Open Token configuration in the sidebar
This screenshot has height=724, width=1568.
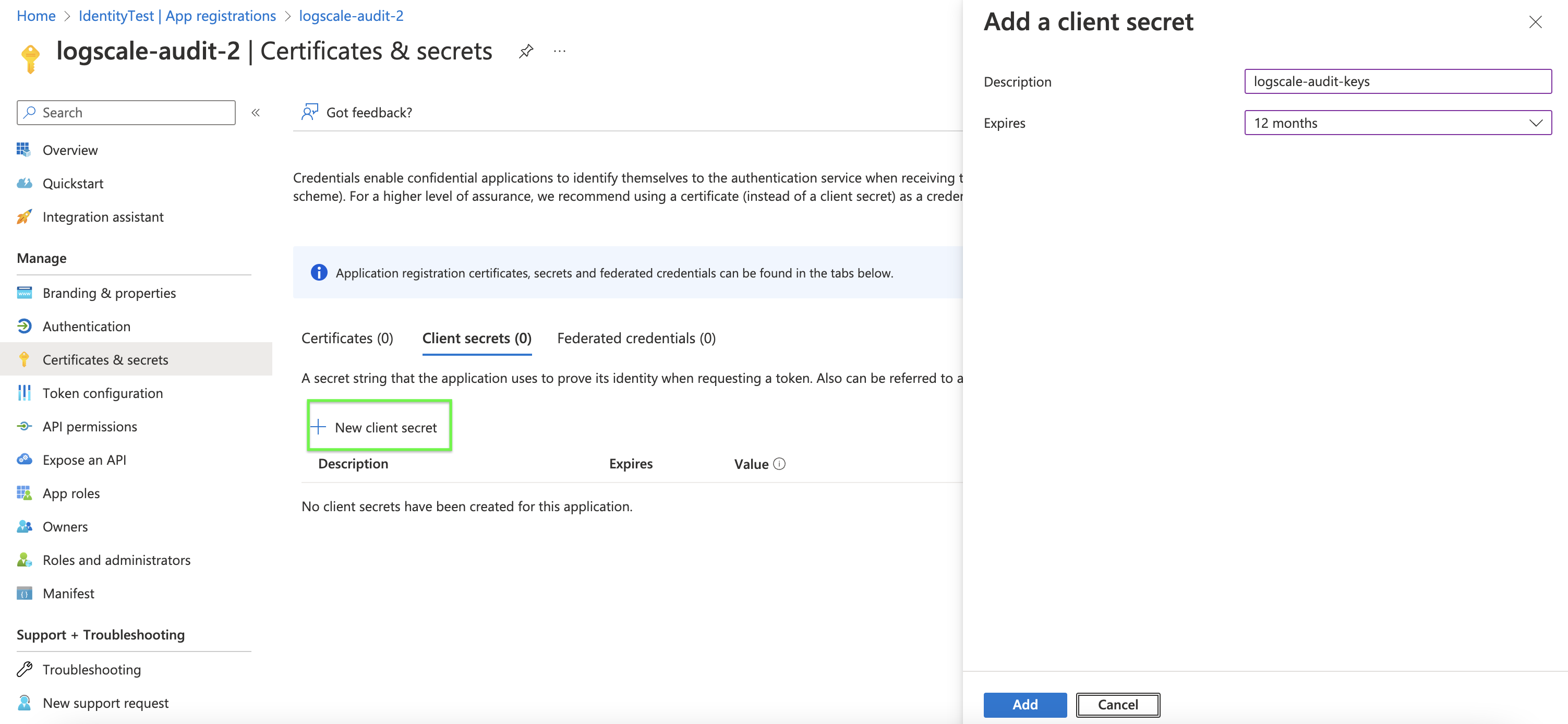(102, 393)
